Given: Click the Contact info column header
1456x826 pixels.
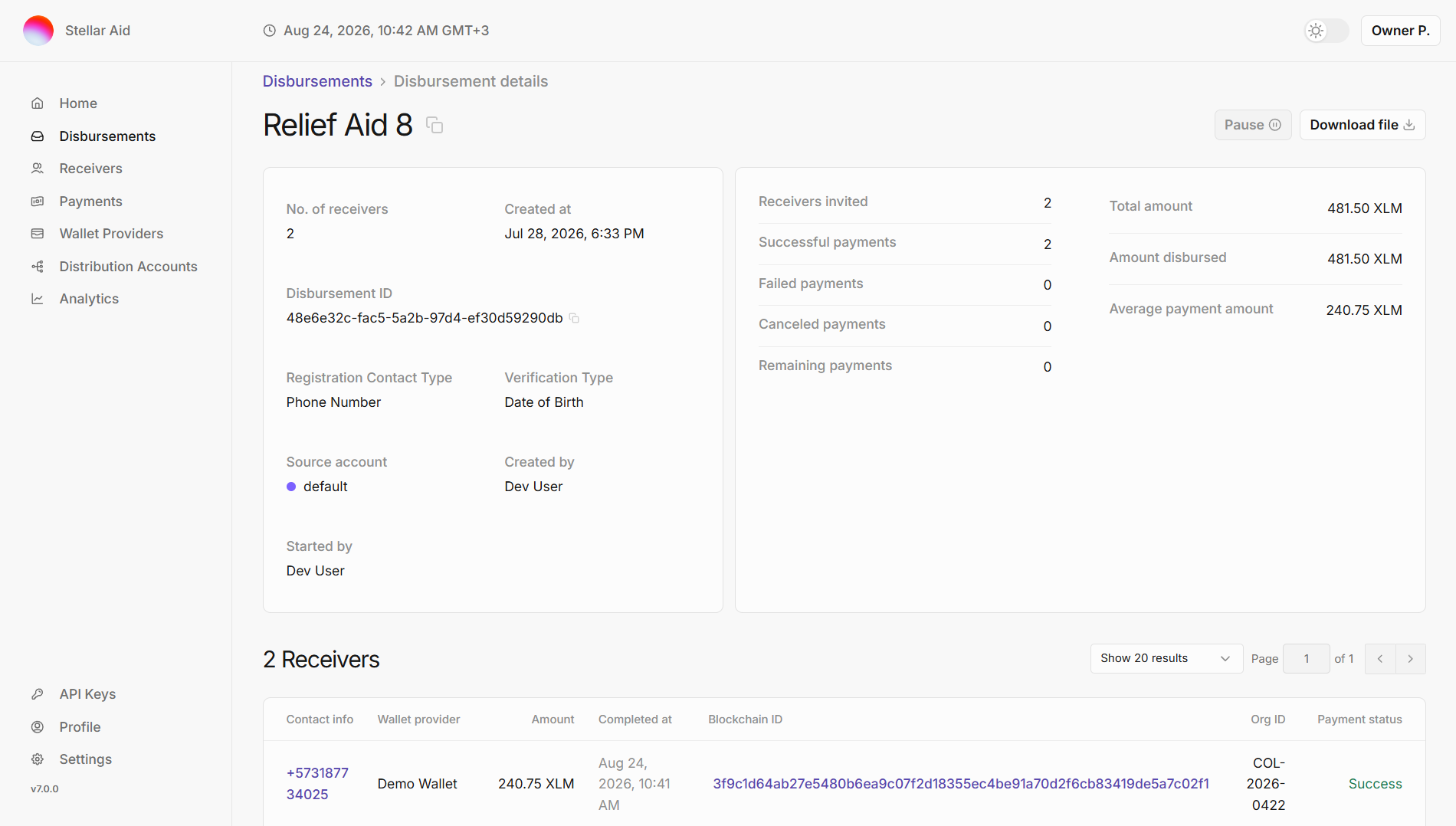Looking at the screenshot, I should click(x=320, y=719).
